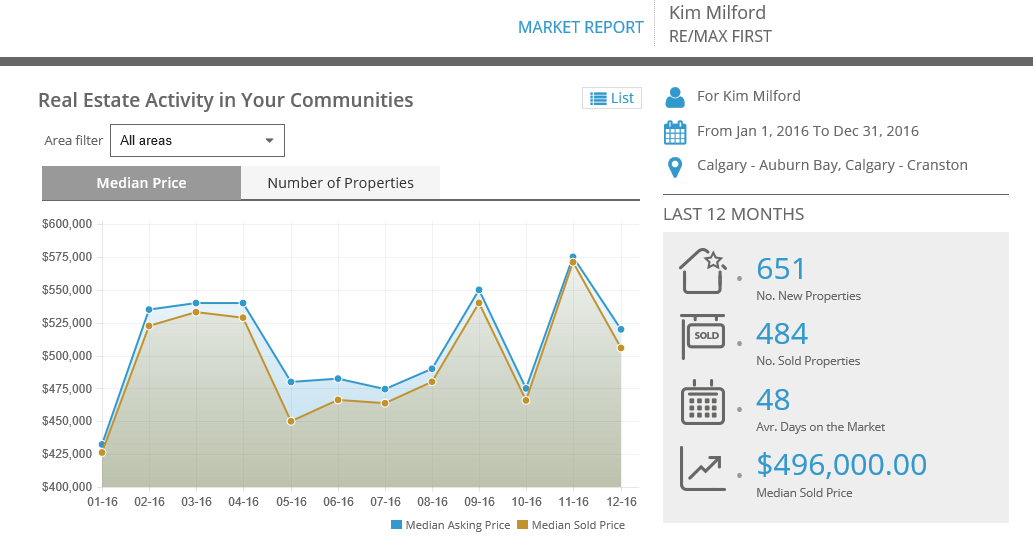Click the house with star new properties icon
This screenshot has height=537, width=1033.
[x=702, y=271]
